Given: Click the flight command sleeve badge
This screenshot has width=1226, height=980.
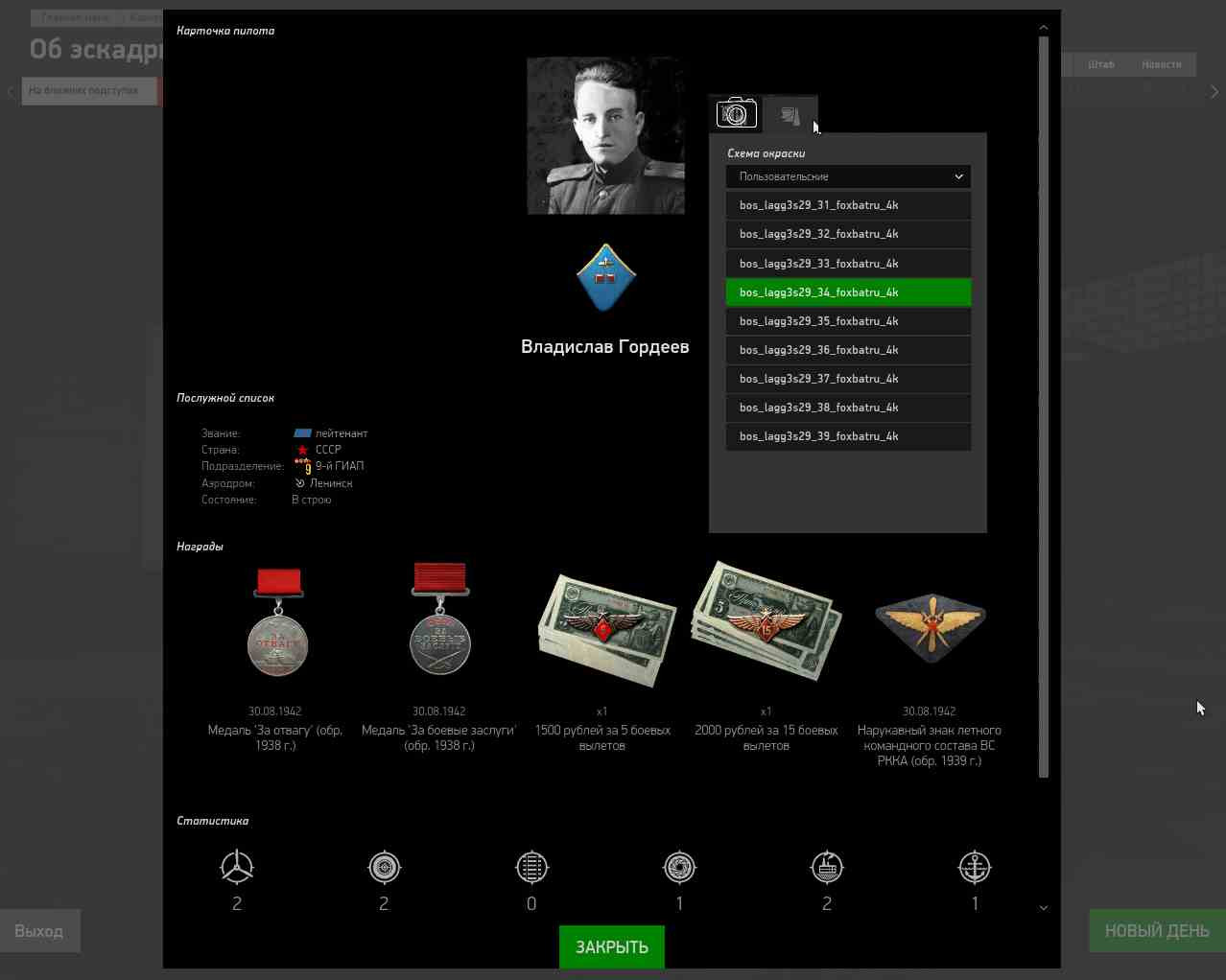Looking at the screenshot, I should coord(930,627).
